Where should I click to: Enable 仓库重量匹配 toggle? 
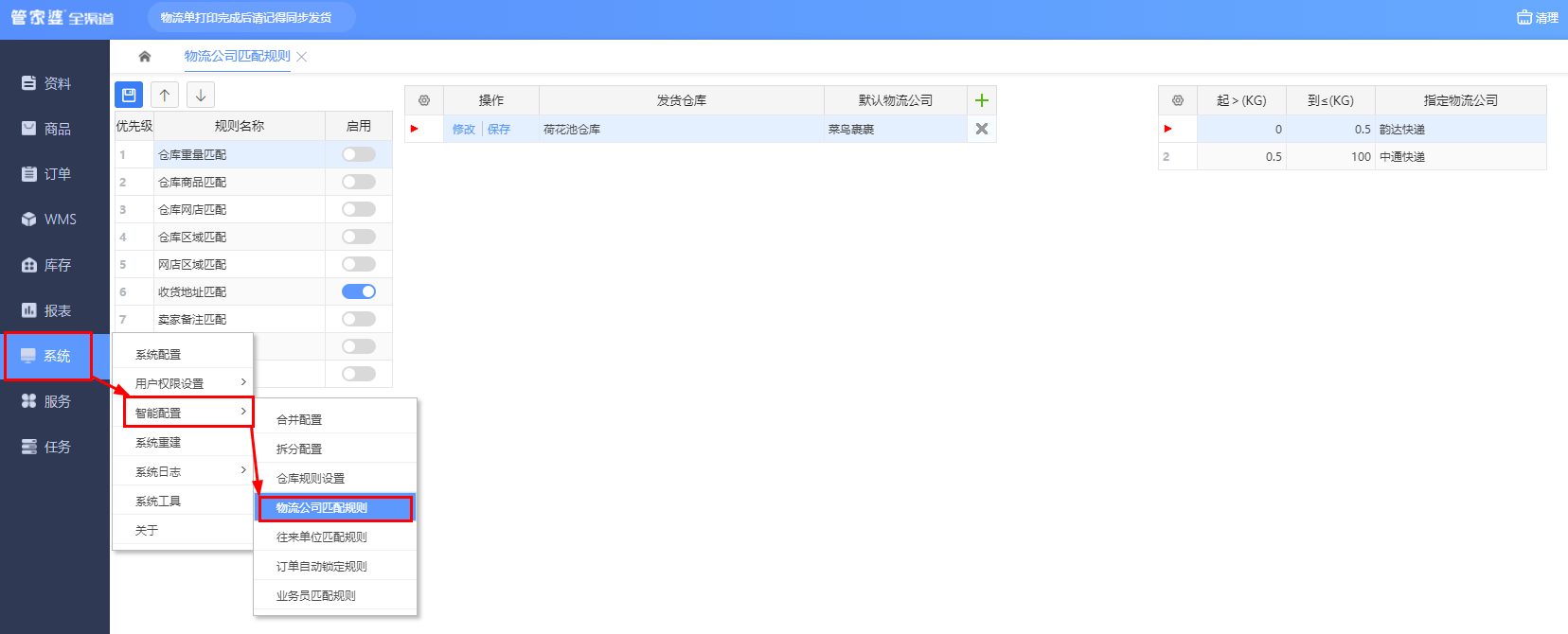click(359, 154)
